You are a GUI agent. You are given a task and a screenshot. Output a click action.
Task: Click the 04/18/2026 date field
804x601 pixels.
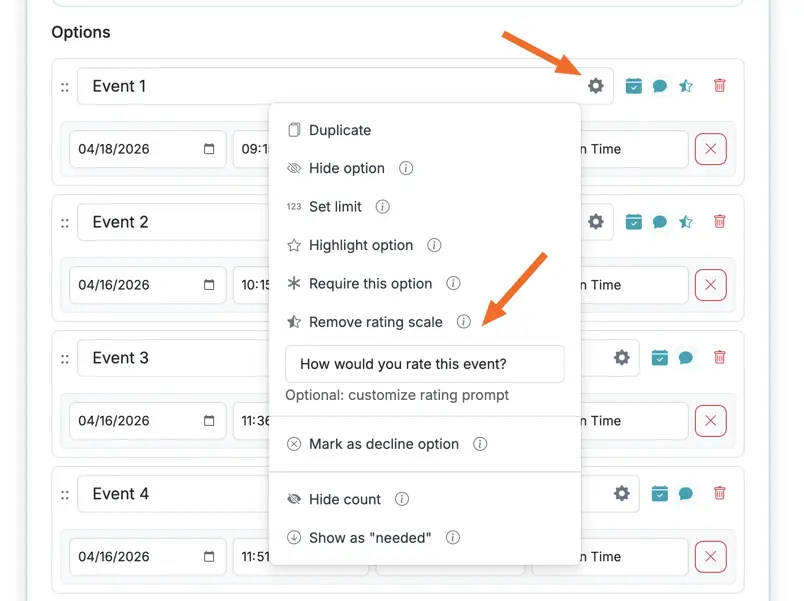[148, 149]
